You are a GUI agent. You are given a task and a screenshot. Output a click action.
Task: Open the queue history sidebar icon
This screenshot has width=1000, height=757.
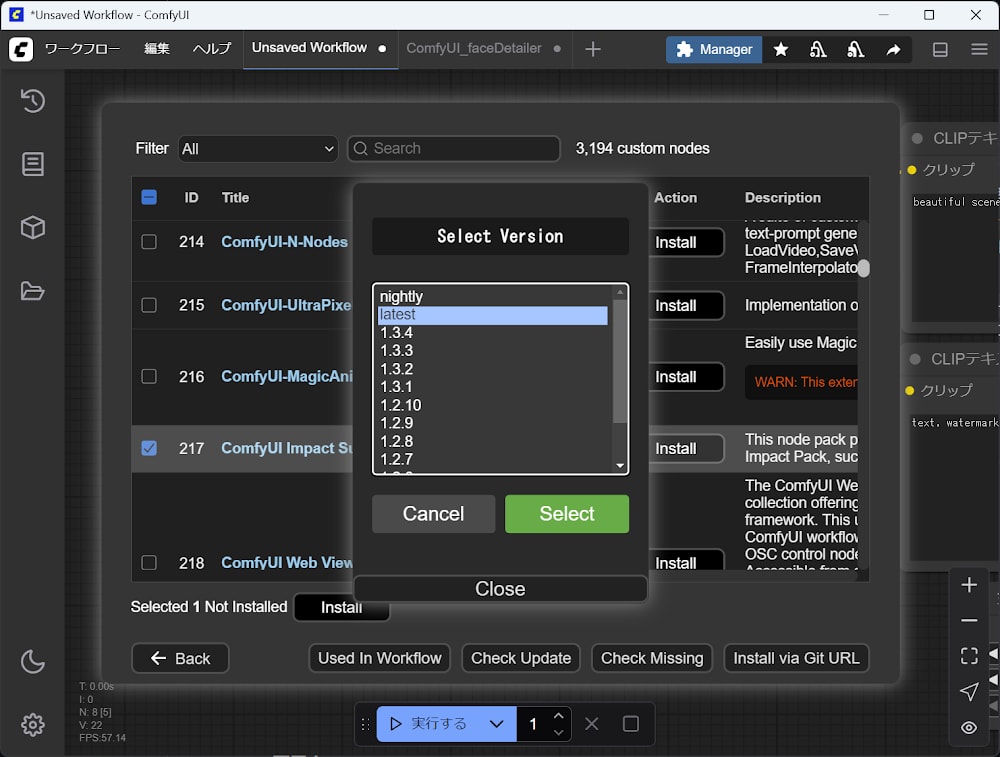[x=33, y=101]
